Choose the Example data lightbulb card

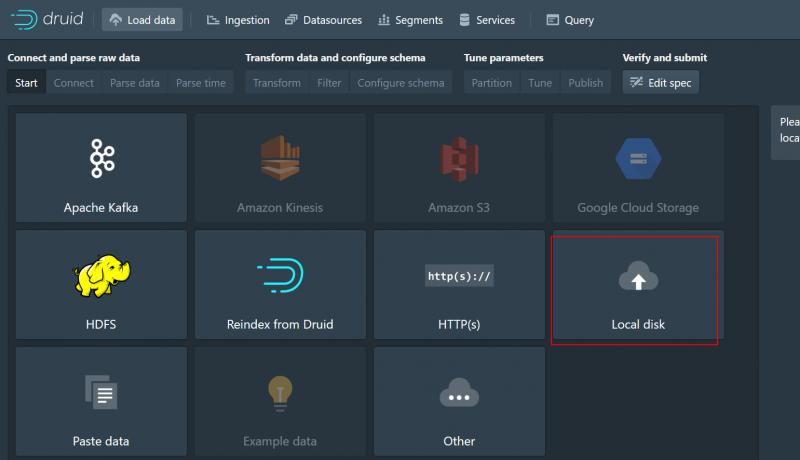280,401
